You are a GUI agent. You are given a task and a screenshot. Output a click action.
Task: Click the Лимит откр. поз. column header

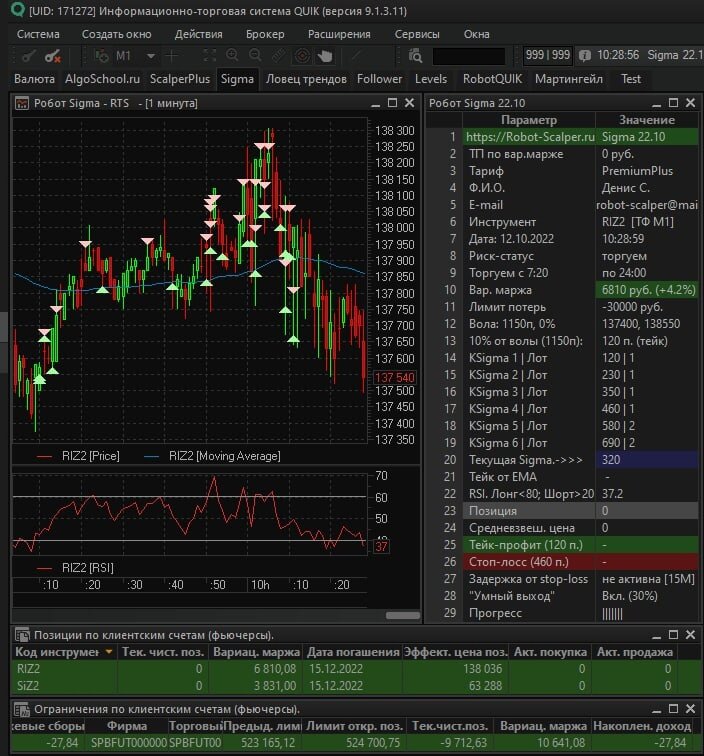354,726
